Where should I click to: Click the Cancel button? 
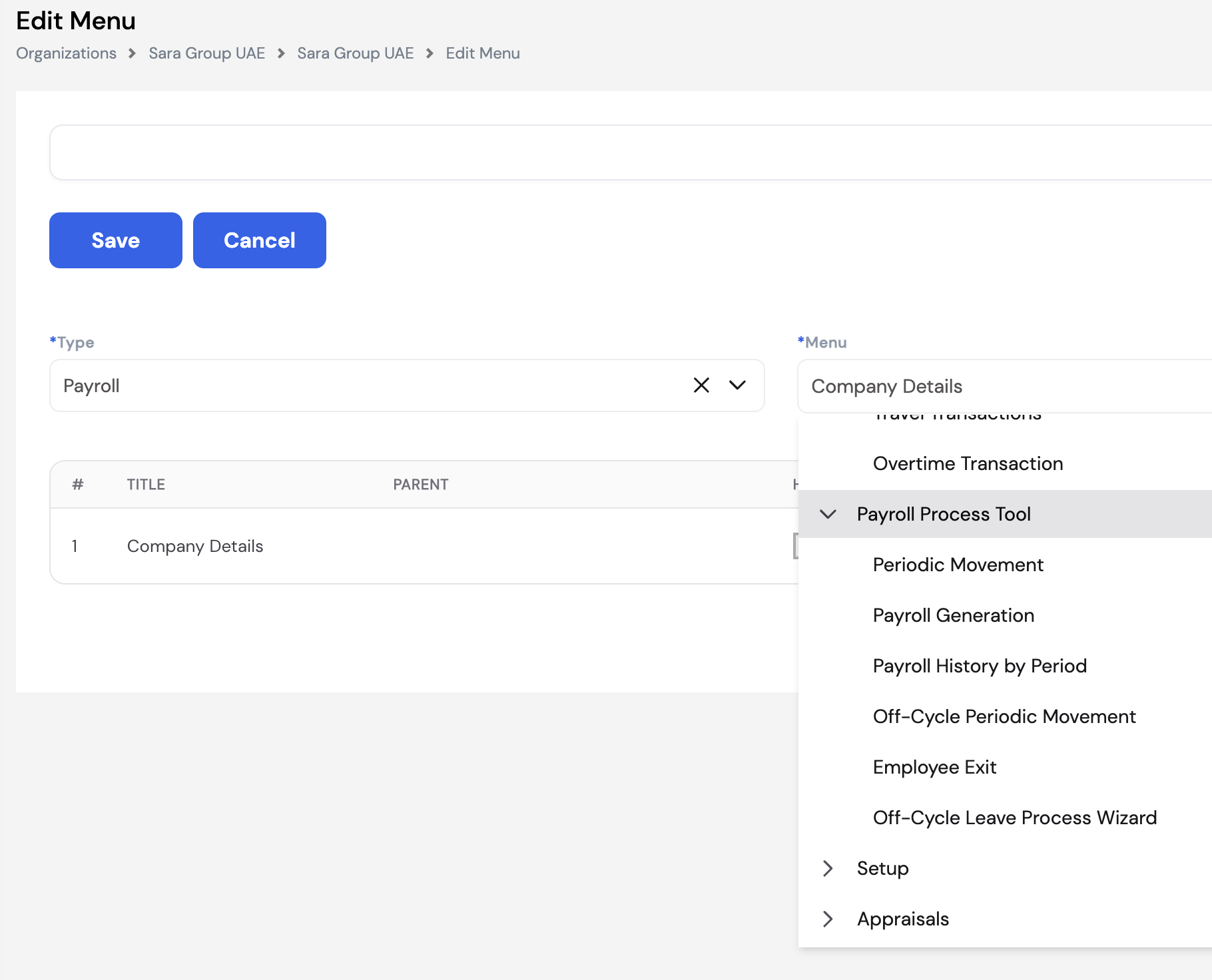pos(260,240)
